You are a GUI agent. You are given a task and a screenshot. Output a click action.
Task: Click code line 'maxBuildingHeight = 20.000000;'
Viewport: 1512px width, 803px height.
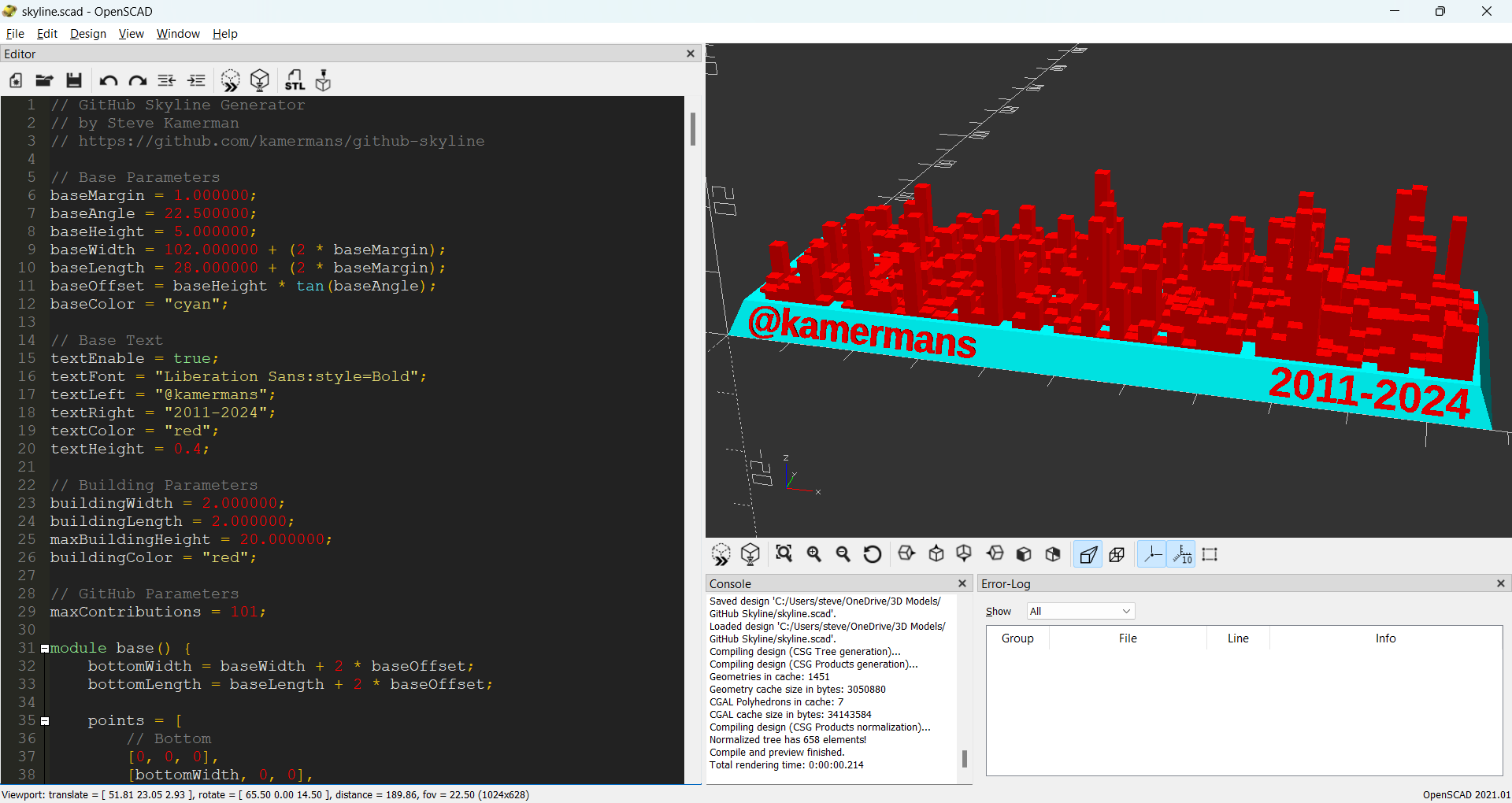tap(191, 540)
